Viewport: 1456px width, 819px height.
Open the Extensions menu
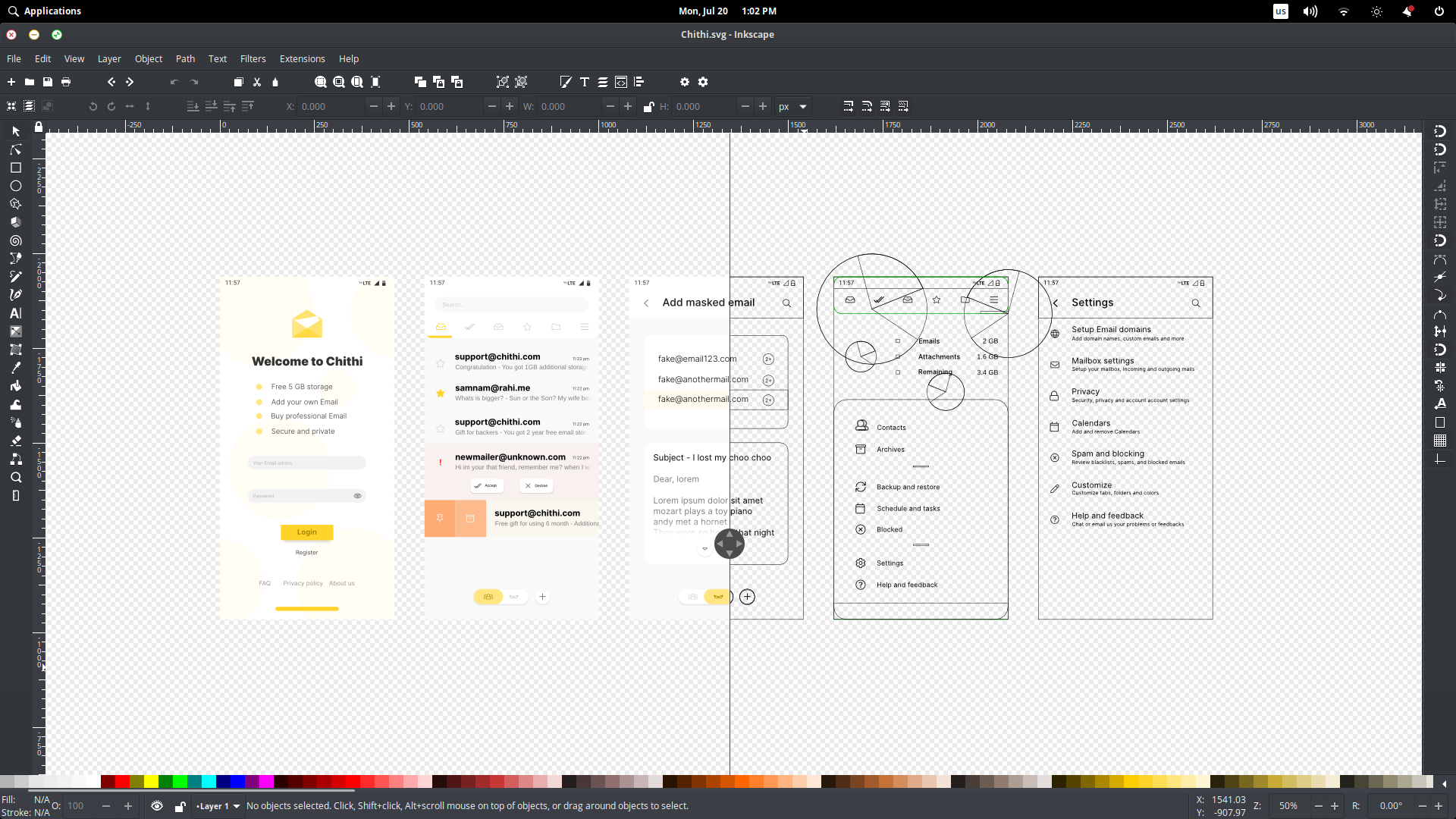pos(302,58)
